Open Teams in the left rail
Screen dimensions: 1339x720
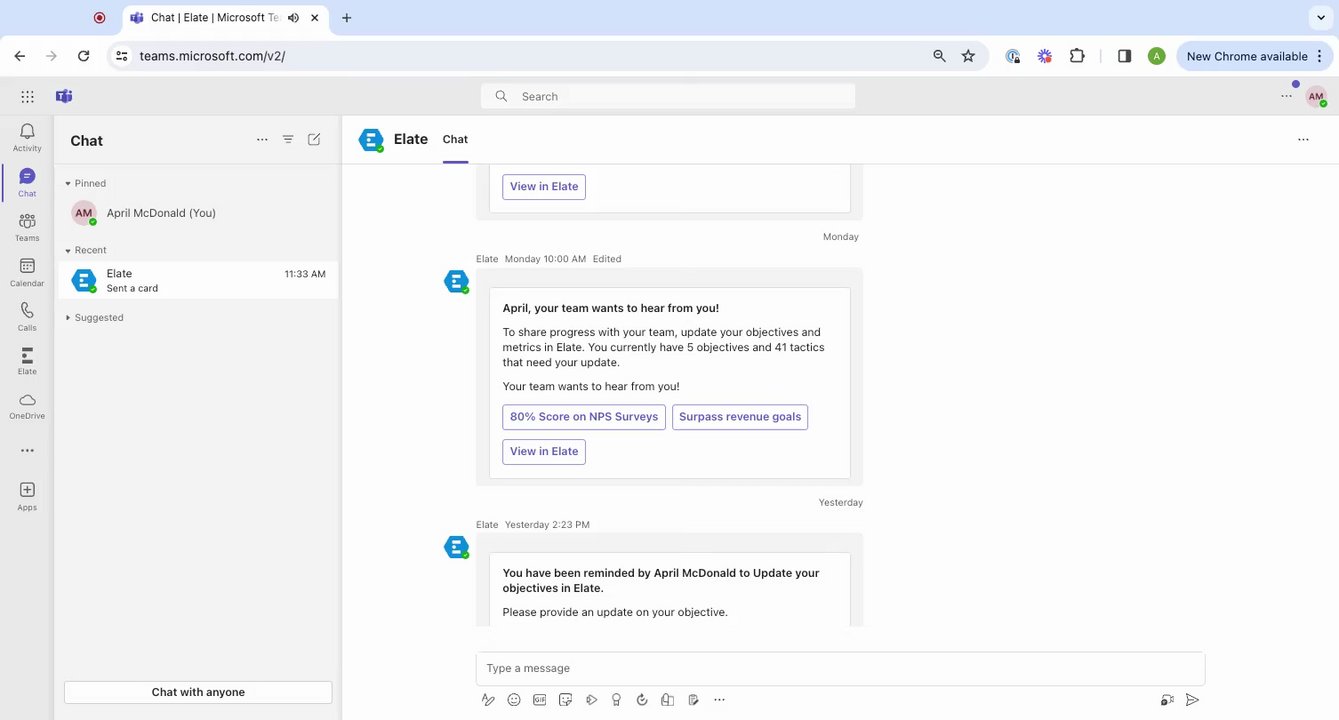click(x=27, y=227)
